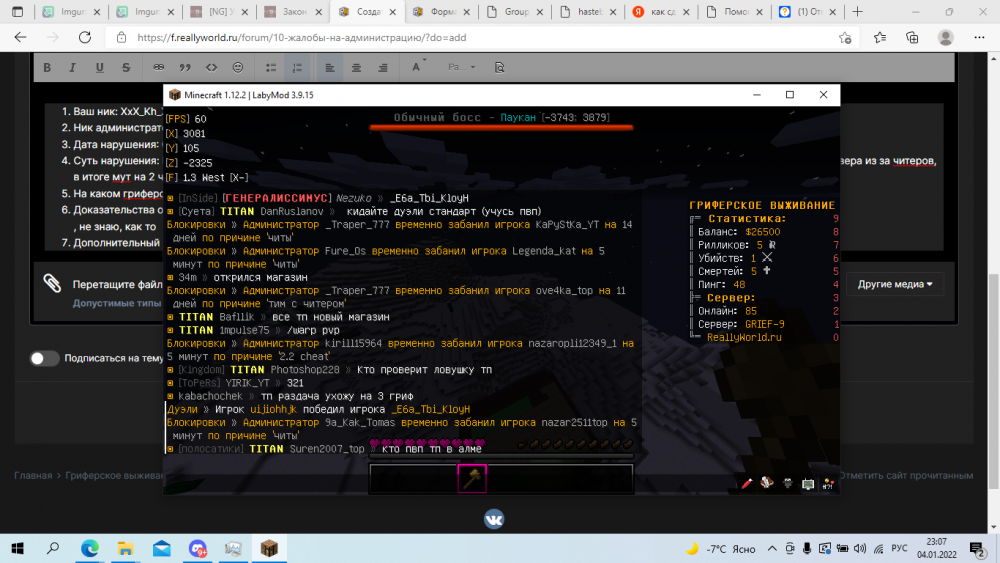Toggle the numbered list in the editor
The height and width of the screenshot is (563, 1000).
pyautogui.click(x=297, y=67)
